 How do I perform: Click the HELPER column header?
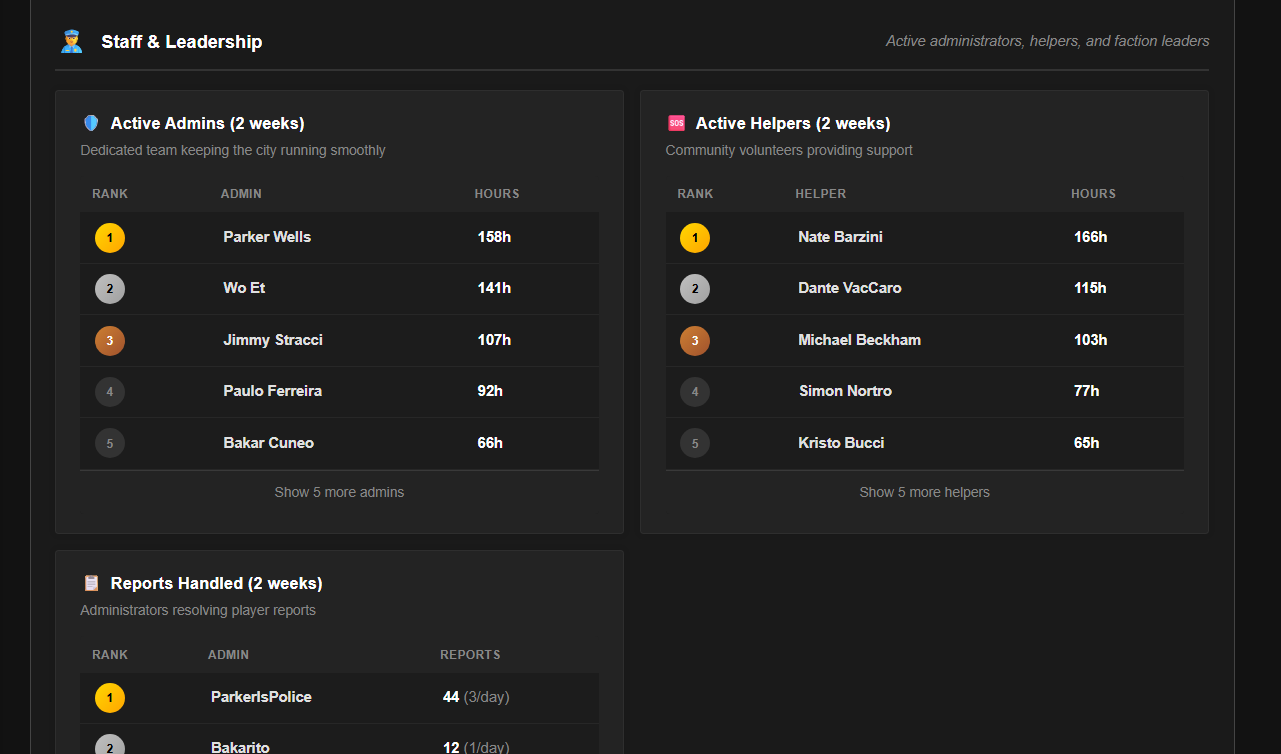coord(820,194)
